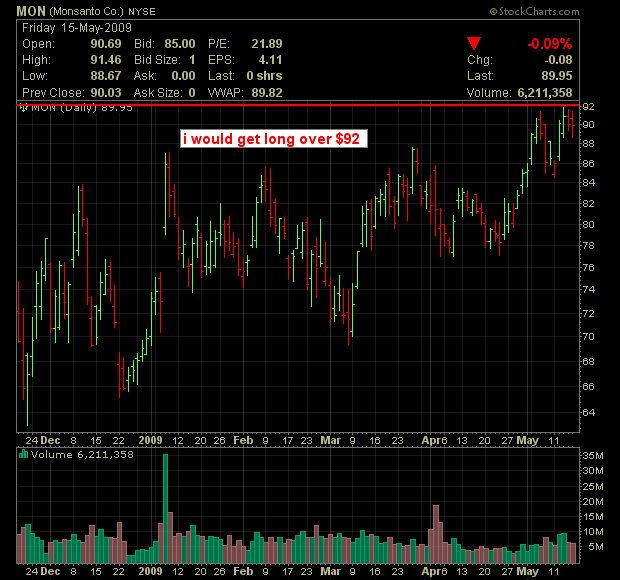Click the red down-arrow change indicator
This screenshot has width=620, height=580.
(474, 44)
